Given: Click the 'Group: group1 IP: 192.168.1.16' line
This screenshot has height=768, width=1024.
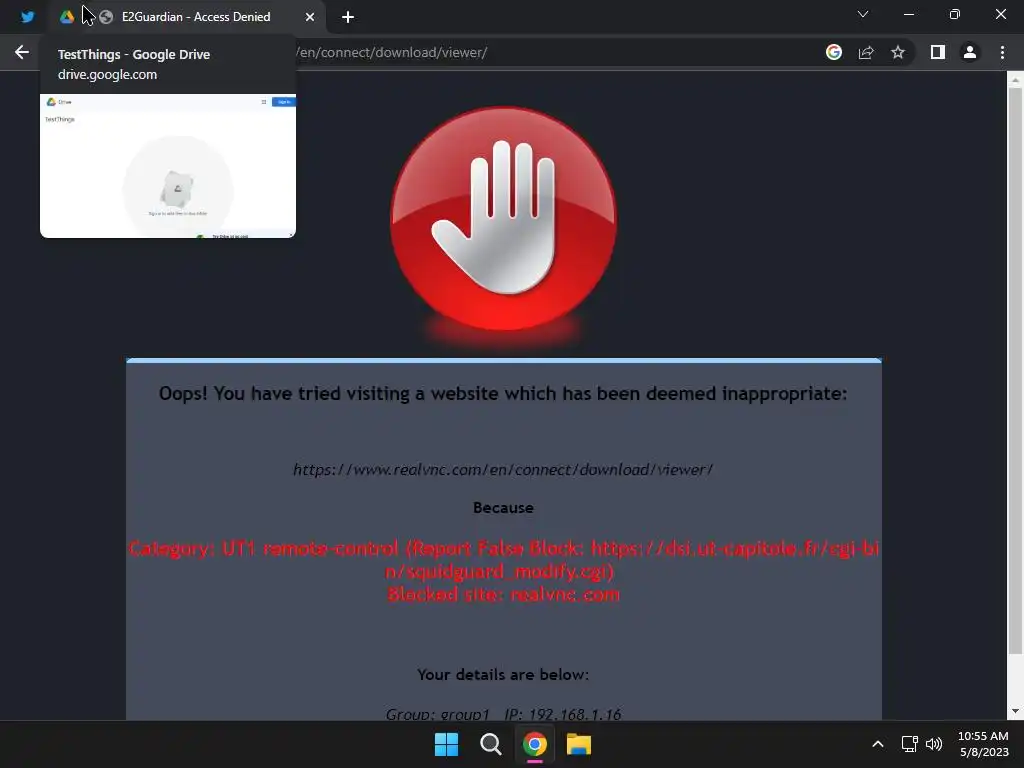Looking at the screenshot, I should click(503, 714).
